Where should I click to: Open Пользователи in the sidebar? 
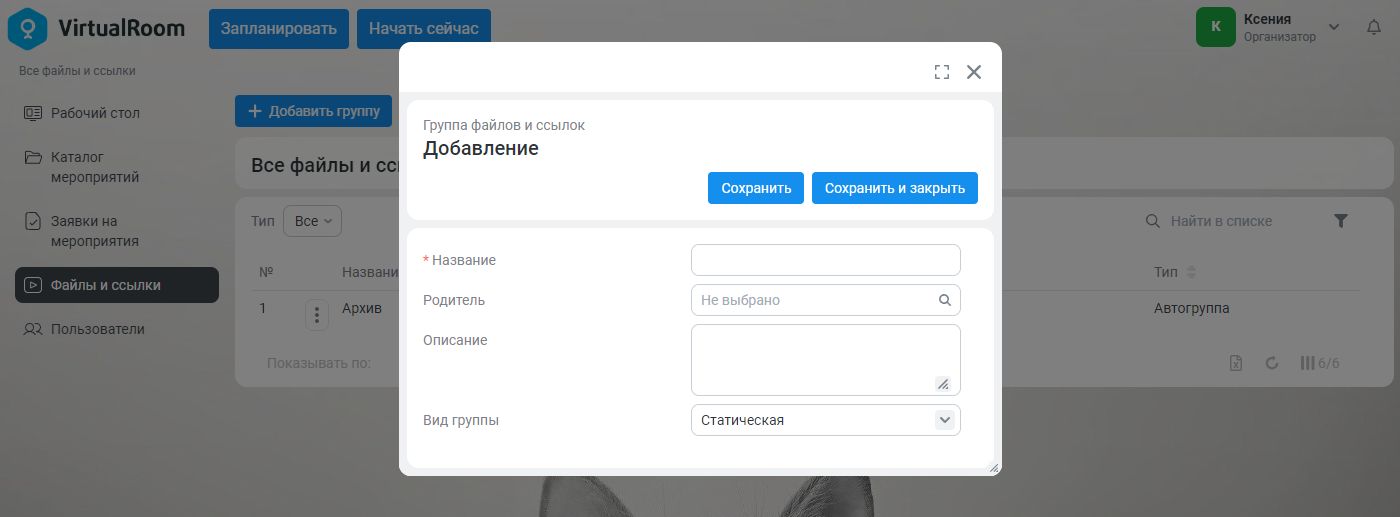(x=117, y=329)
